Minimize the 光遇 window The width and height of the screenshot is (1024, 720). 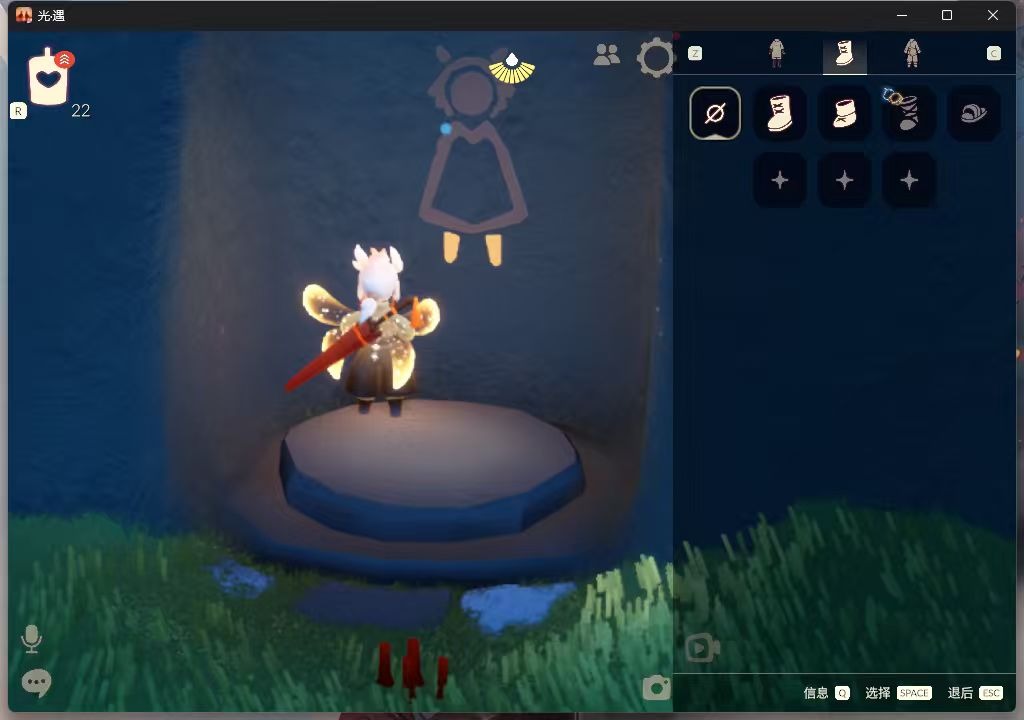902,15
